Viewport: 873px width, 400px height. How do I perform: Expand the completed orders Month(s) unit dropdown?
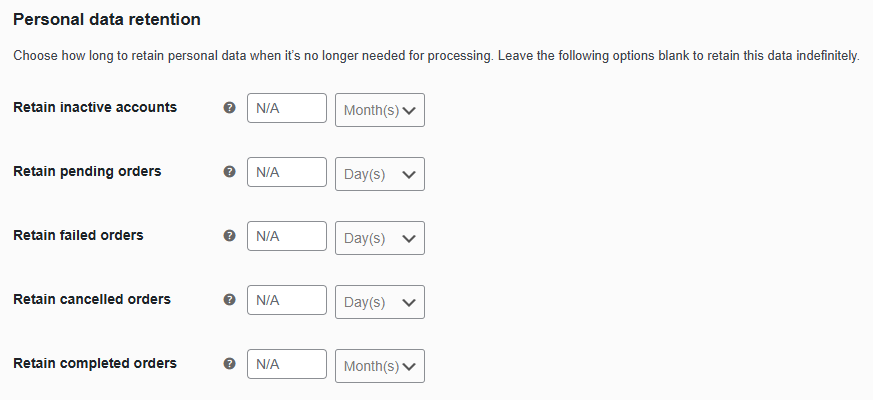click(x=381, y=366)
